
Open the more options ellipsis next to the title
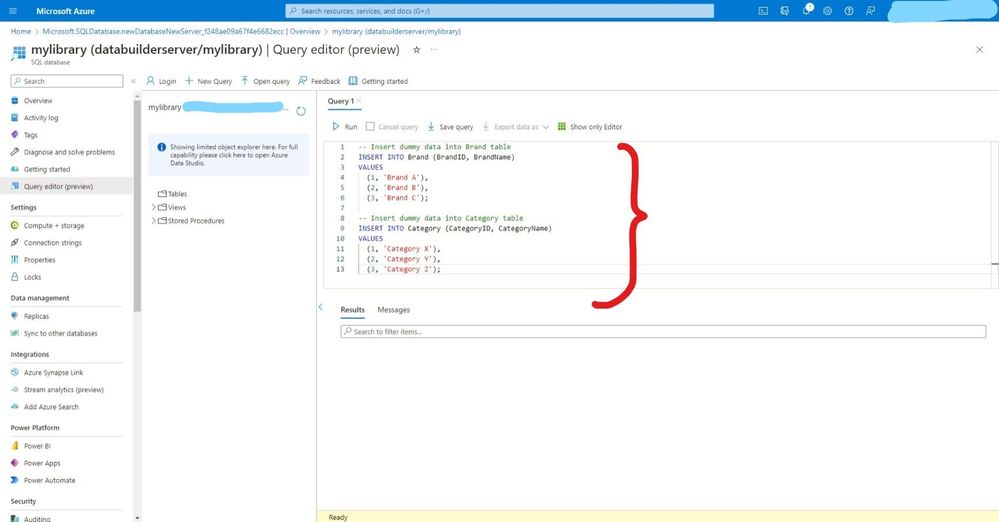[x=434, y=49]
